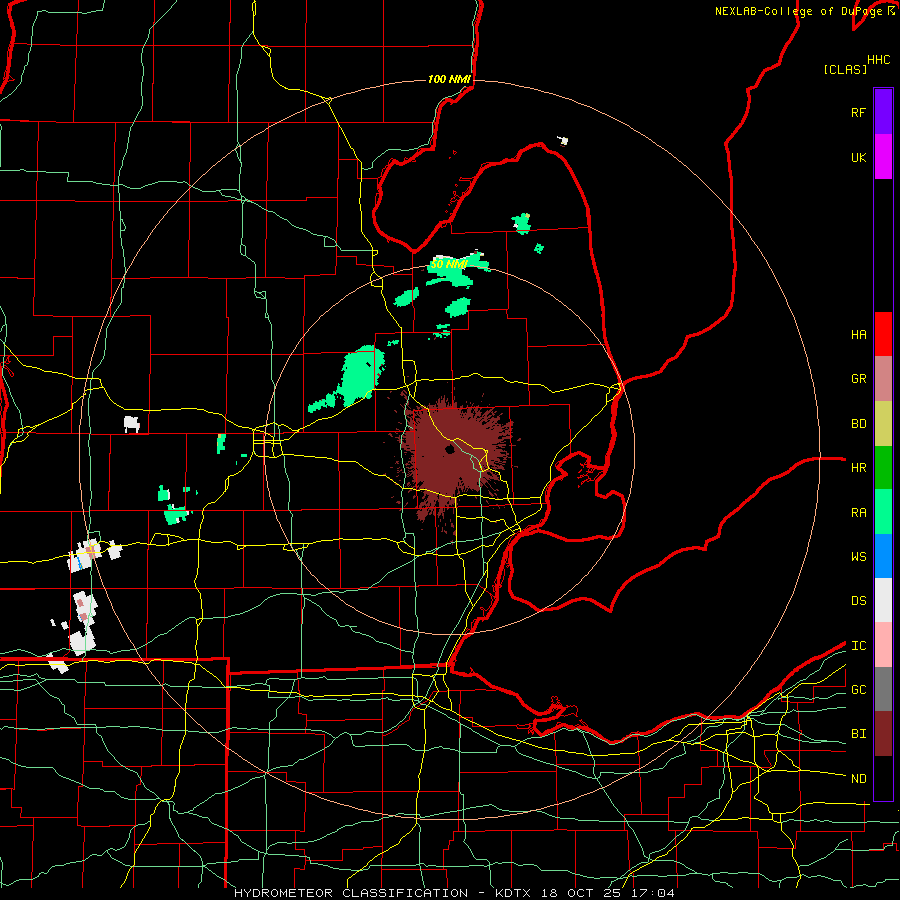Click the white DS legend swatch
Image resolution: width=900 pixels, height=900 pixels.
883,600
